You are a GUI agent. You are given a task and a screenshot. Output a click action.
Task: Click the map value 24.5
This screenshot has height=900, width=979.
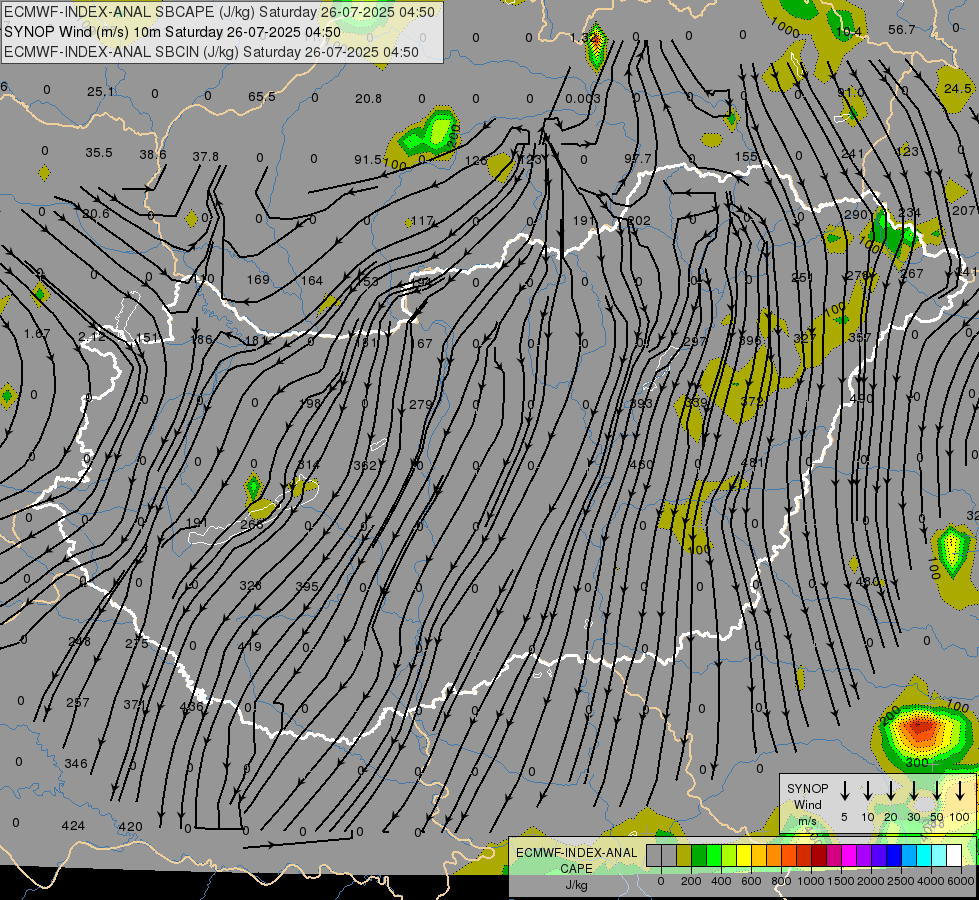click(x=958, y=89)
